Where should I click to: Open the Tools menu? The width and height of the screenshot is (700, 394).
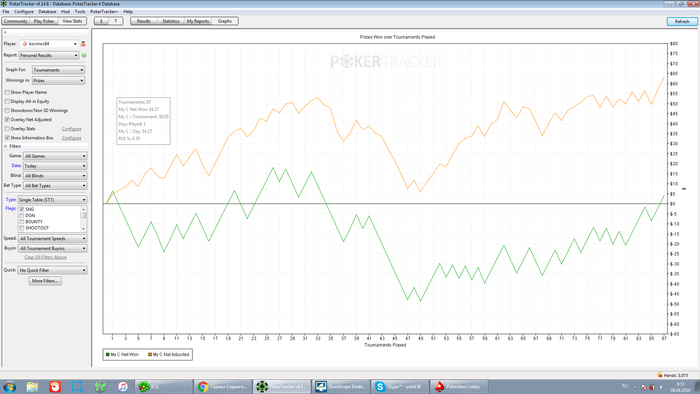click(80, 12)
